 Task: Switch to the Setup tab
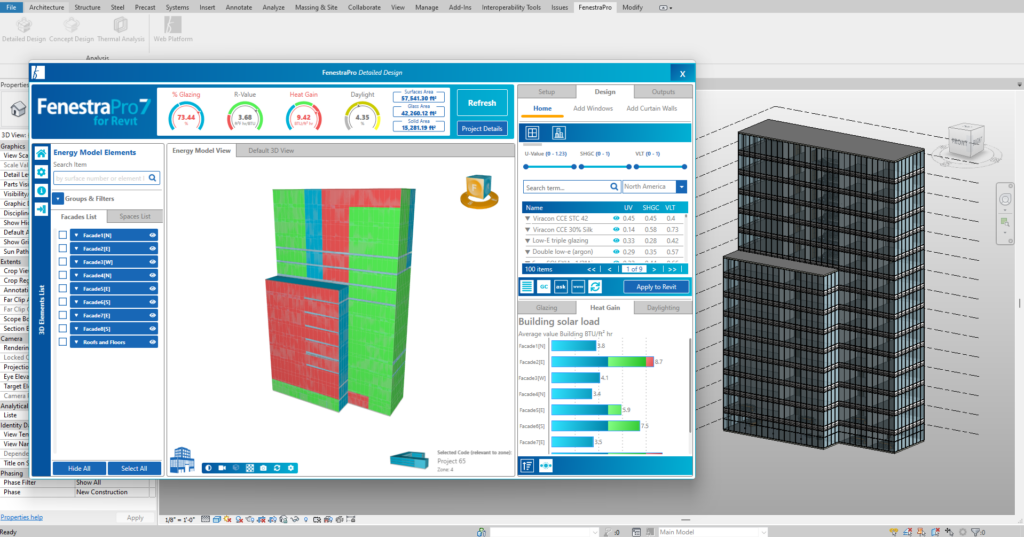pos(547,91)
